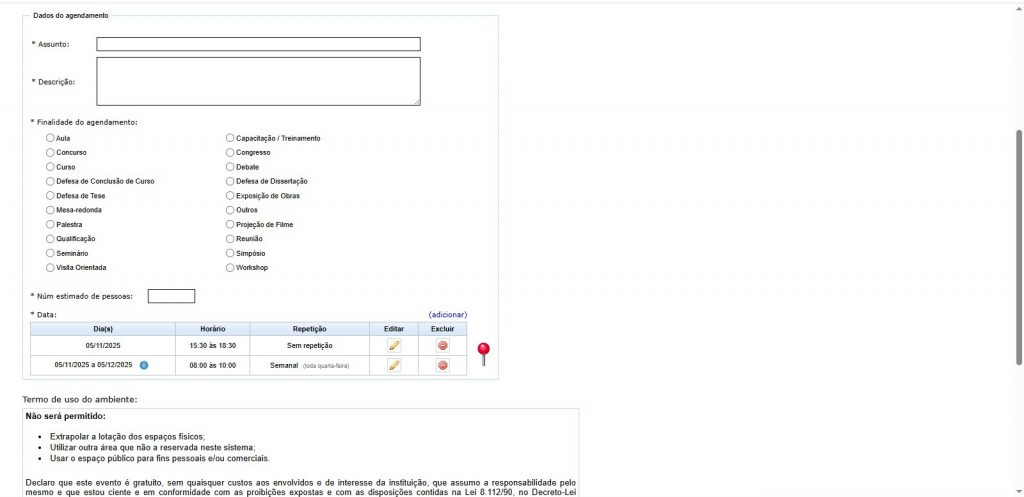Click the pencil edit icon for 05/11/2025 15:30

(x=394, y=345)
